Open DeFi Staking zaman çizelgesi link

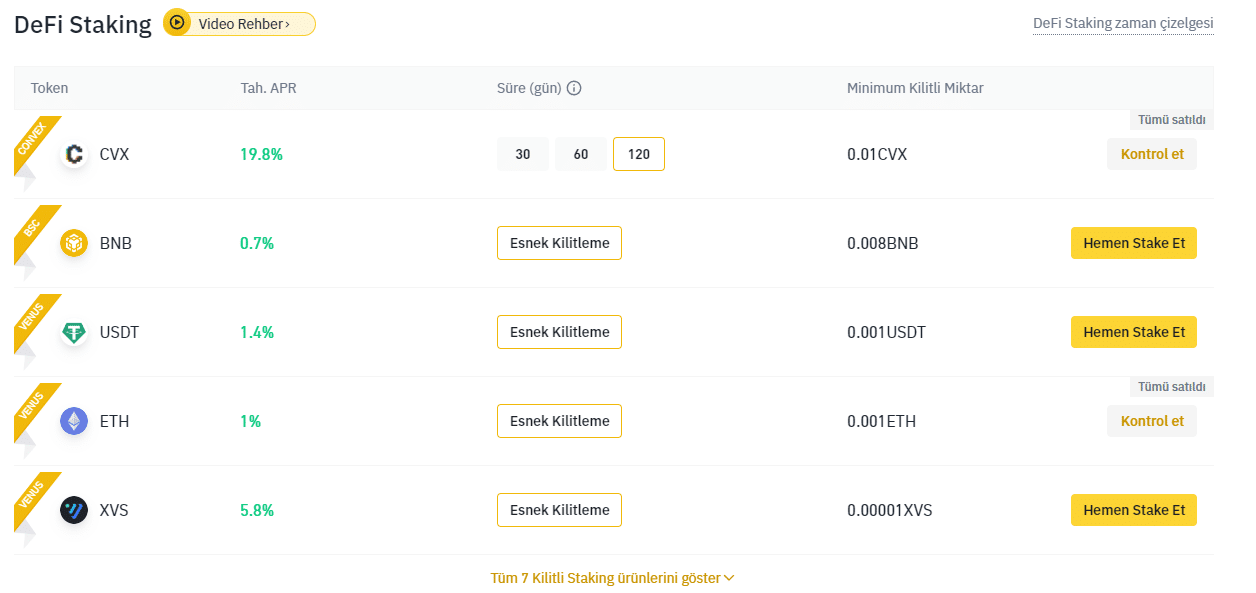[x=1123, y=23]
